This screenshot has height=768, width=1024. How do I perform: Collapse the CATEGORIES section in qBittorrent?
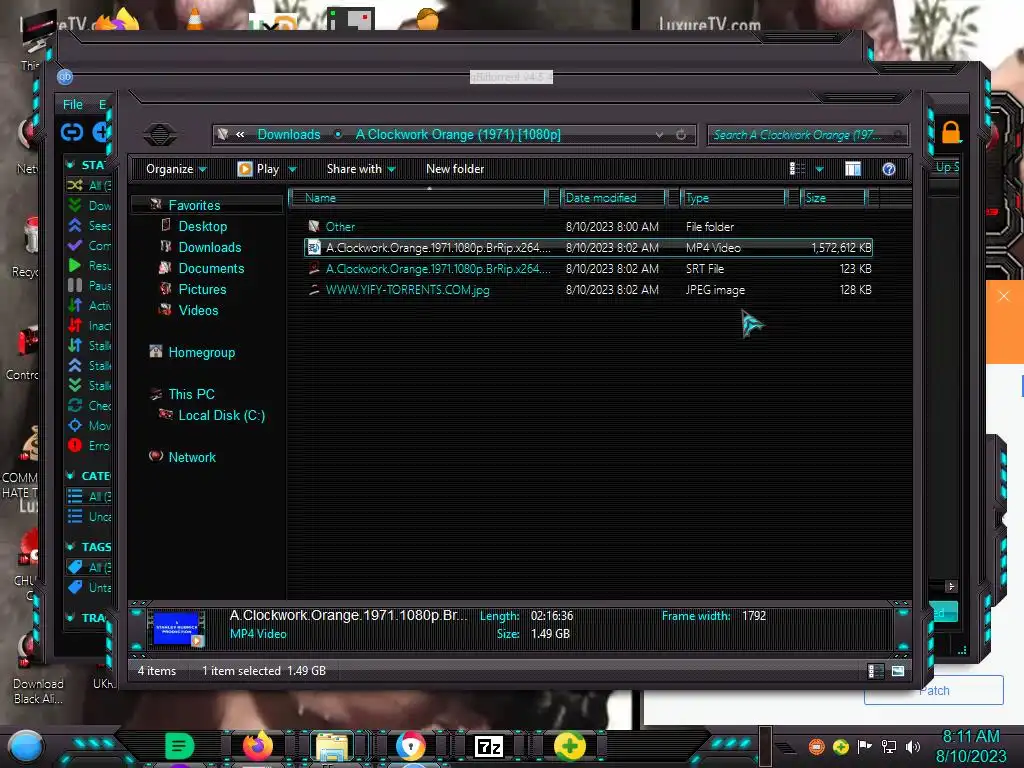click(x=71, y=476)
